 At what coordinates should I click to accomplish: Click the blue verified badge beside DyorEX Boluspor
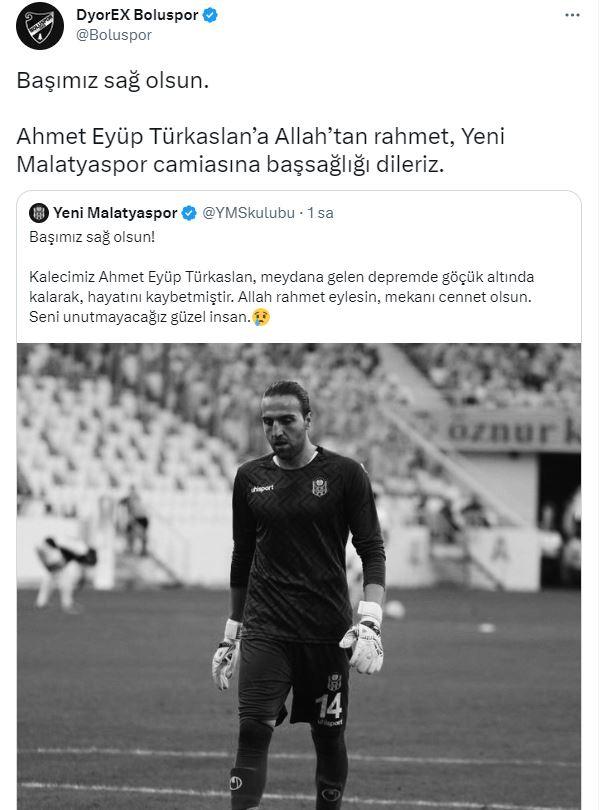click(210, 15)
